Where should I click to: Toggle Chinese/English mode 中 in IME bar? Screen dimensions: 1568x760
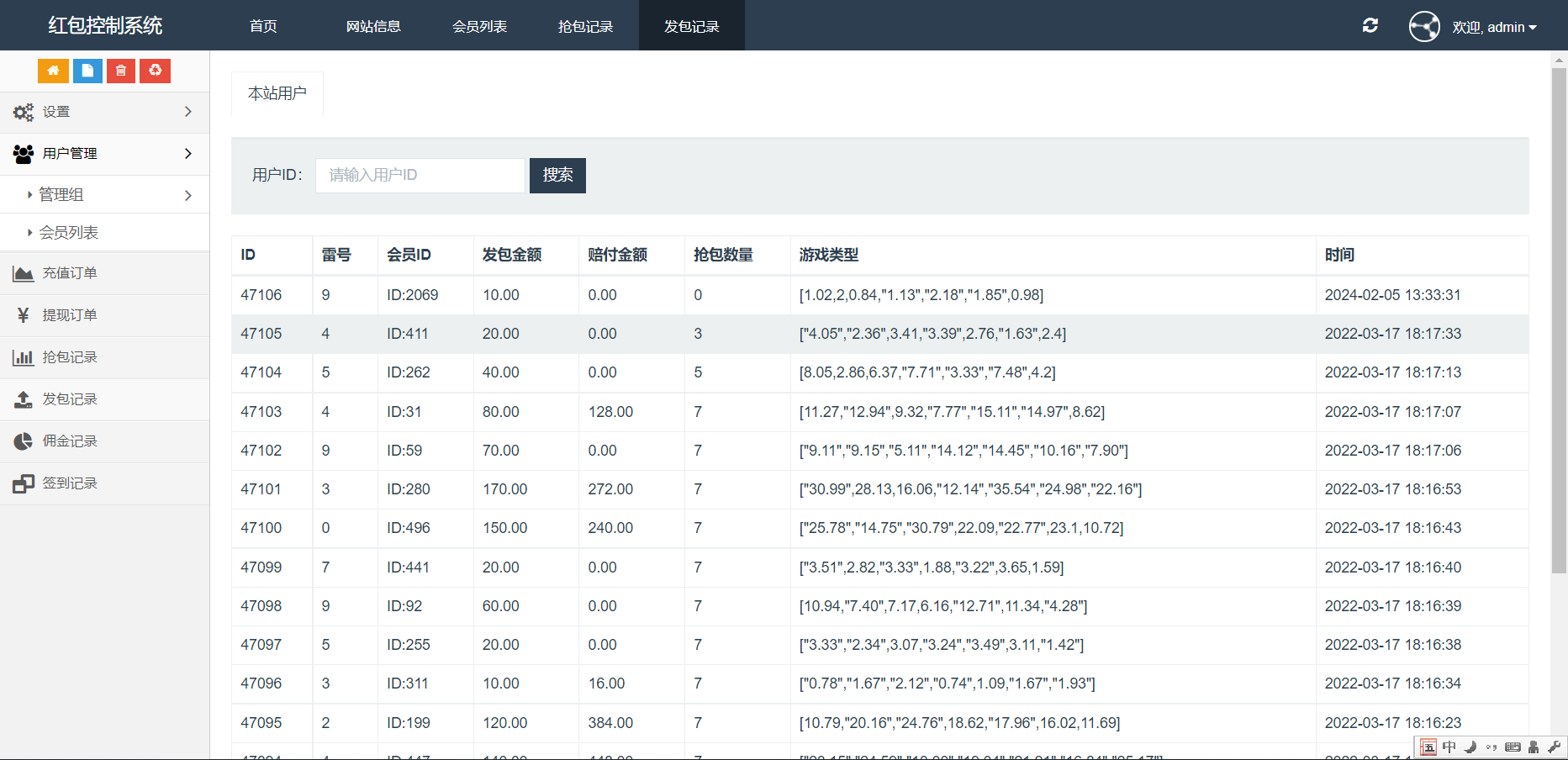pos(1449,747)
